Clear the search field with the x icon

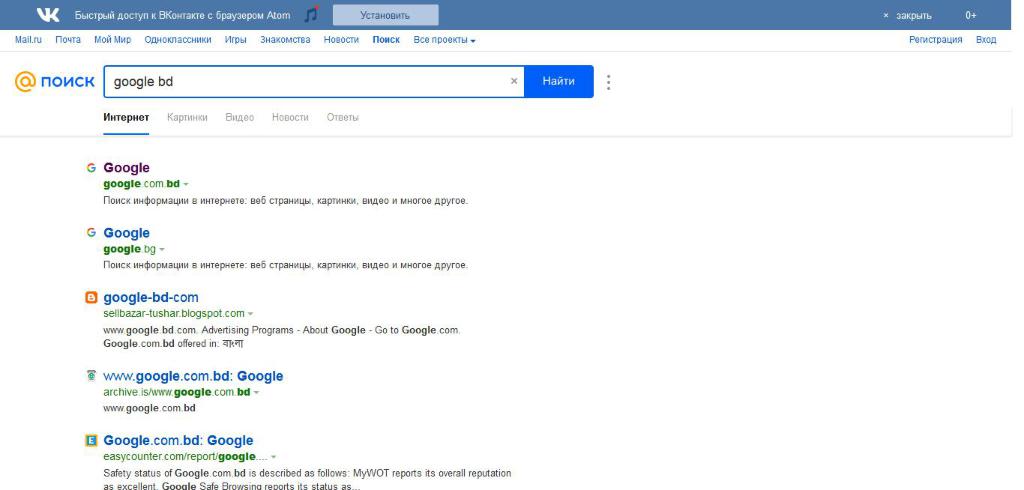(513, 81)
